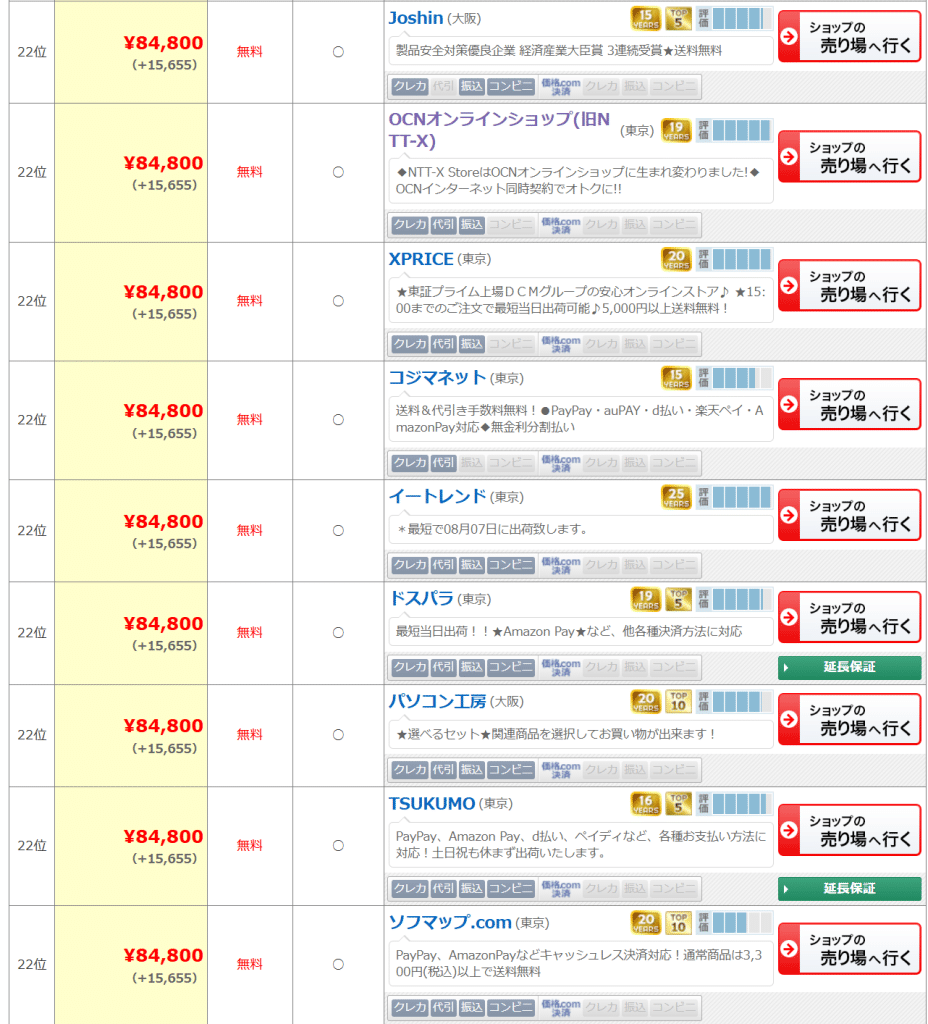928x1024 pixels.
Task: Click the 代引 icon in コジマネット's row
Action: pos(443,463)
